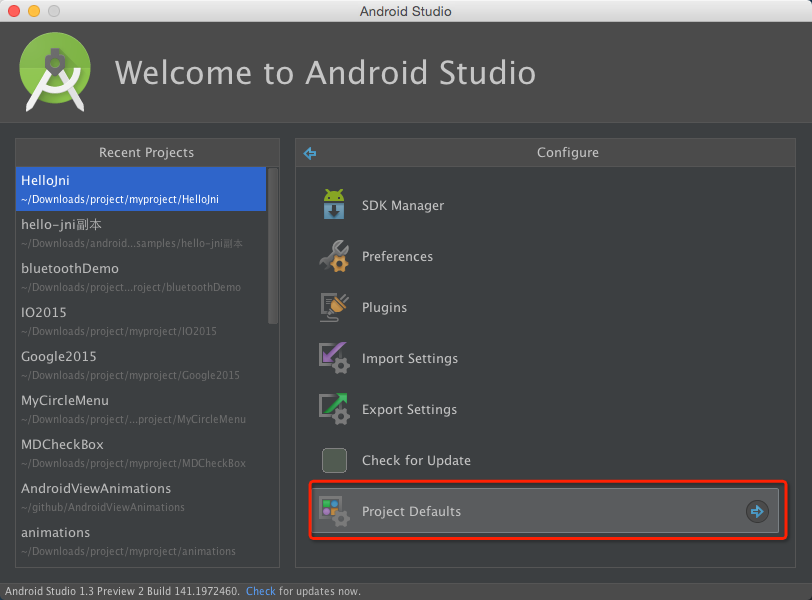Click the Preferences wrench icon
Screen dimensions: 812x600
[334, 256]
